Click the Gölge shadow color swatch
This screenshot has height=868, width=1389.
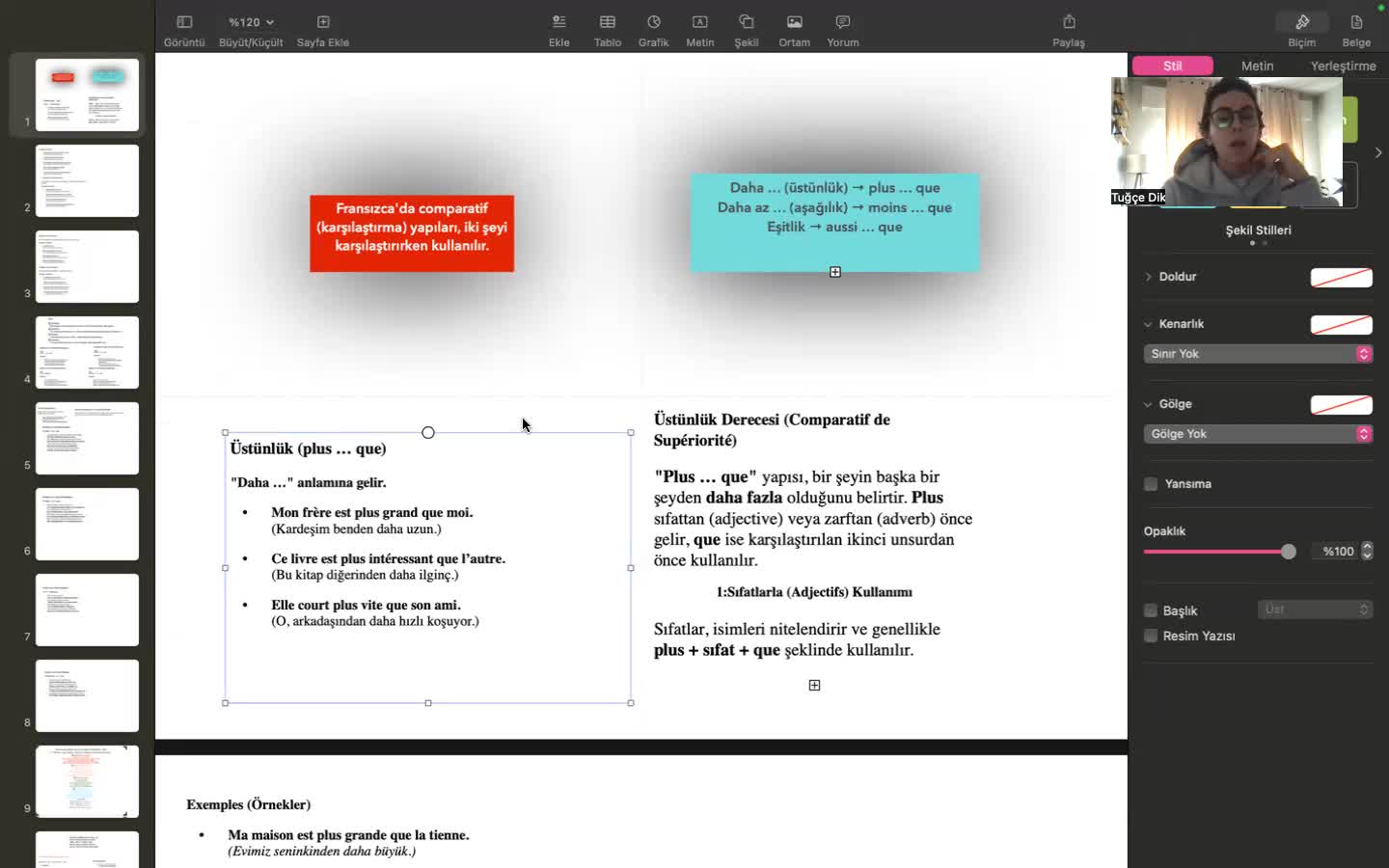(x=1342, y=405)
